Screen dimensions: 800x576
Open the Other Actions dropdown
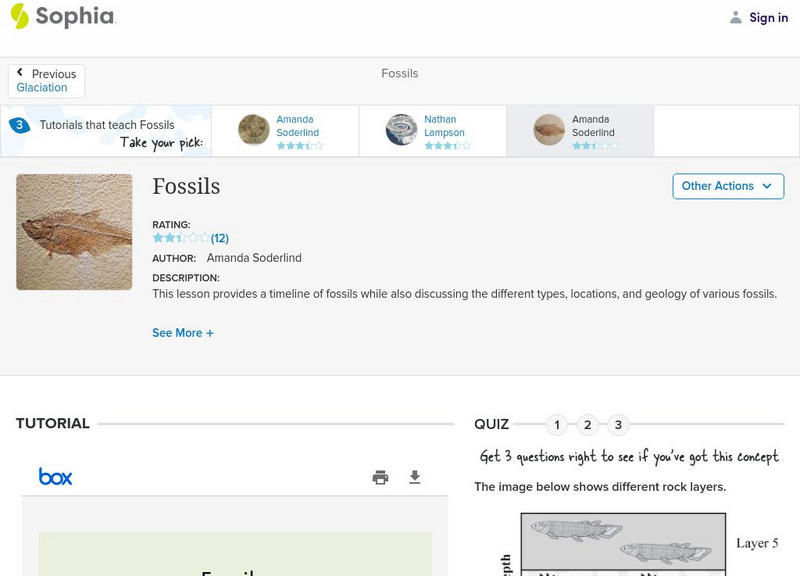pos(728,186)
